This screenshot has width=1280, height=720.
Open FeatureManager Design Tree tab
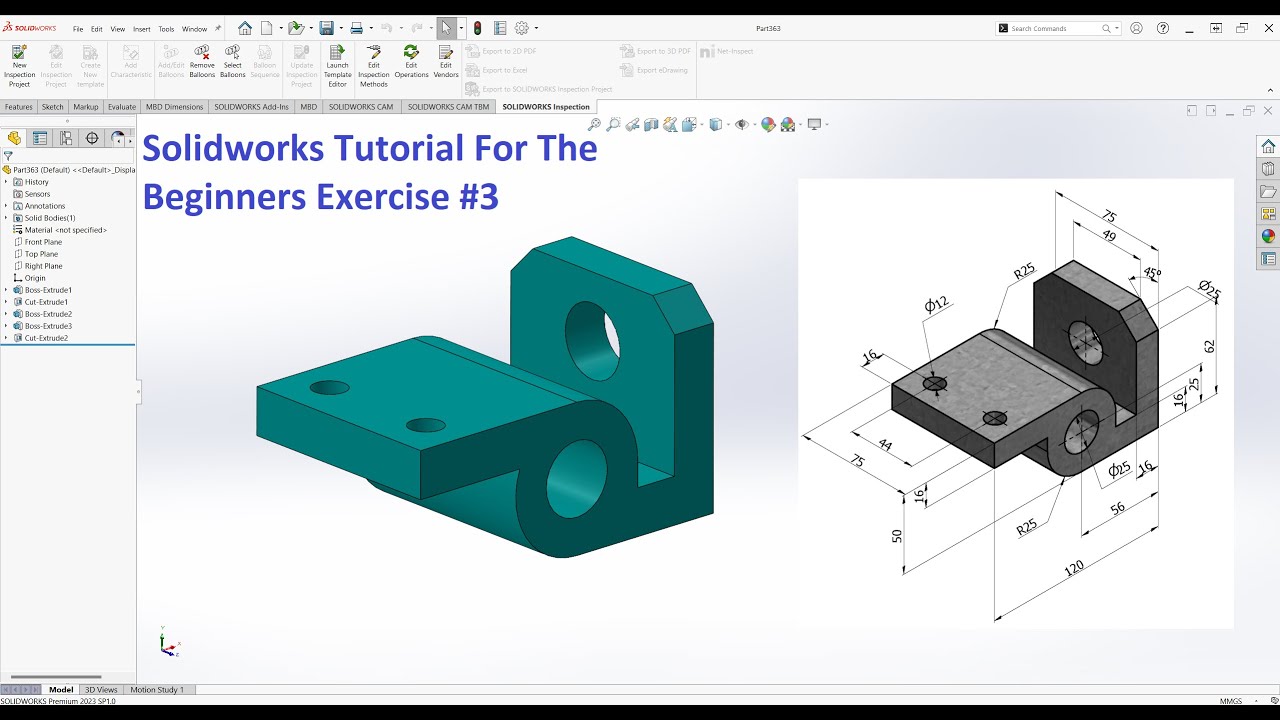(14, 138)
